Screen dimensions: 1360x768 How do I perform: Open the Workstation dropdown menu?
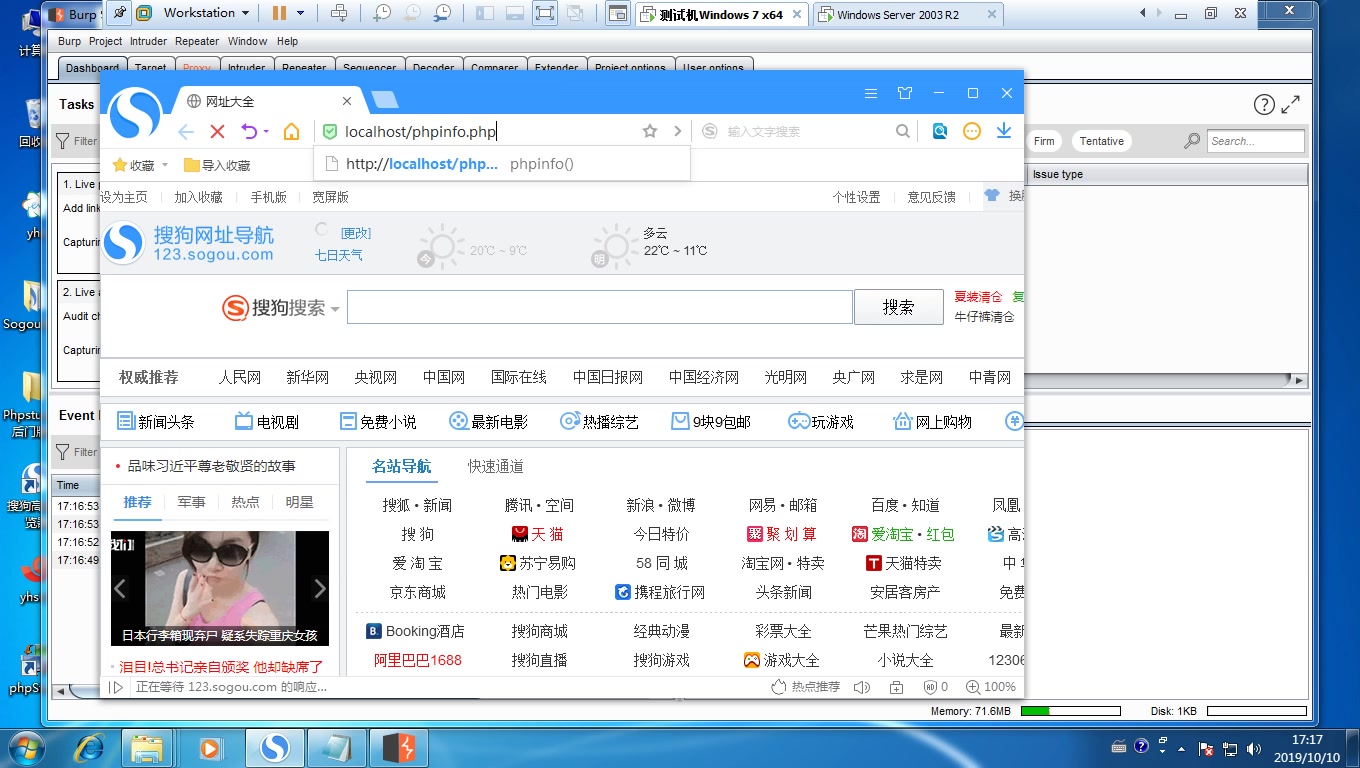pyautogui.click(x=207, y=13)
